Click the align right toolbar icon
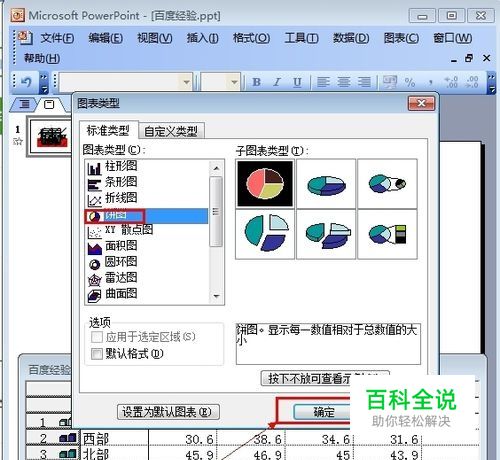Image resolution: width=500 pixels, height=460 pixels. point(364,82)
